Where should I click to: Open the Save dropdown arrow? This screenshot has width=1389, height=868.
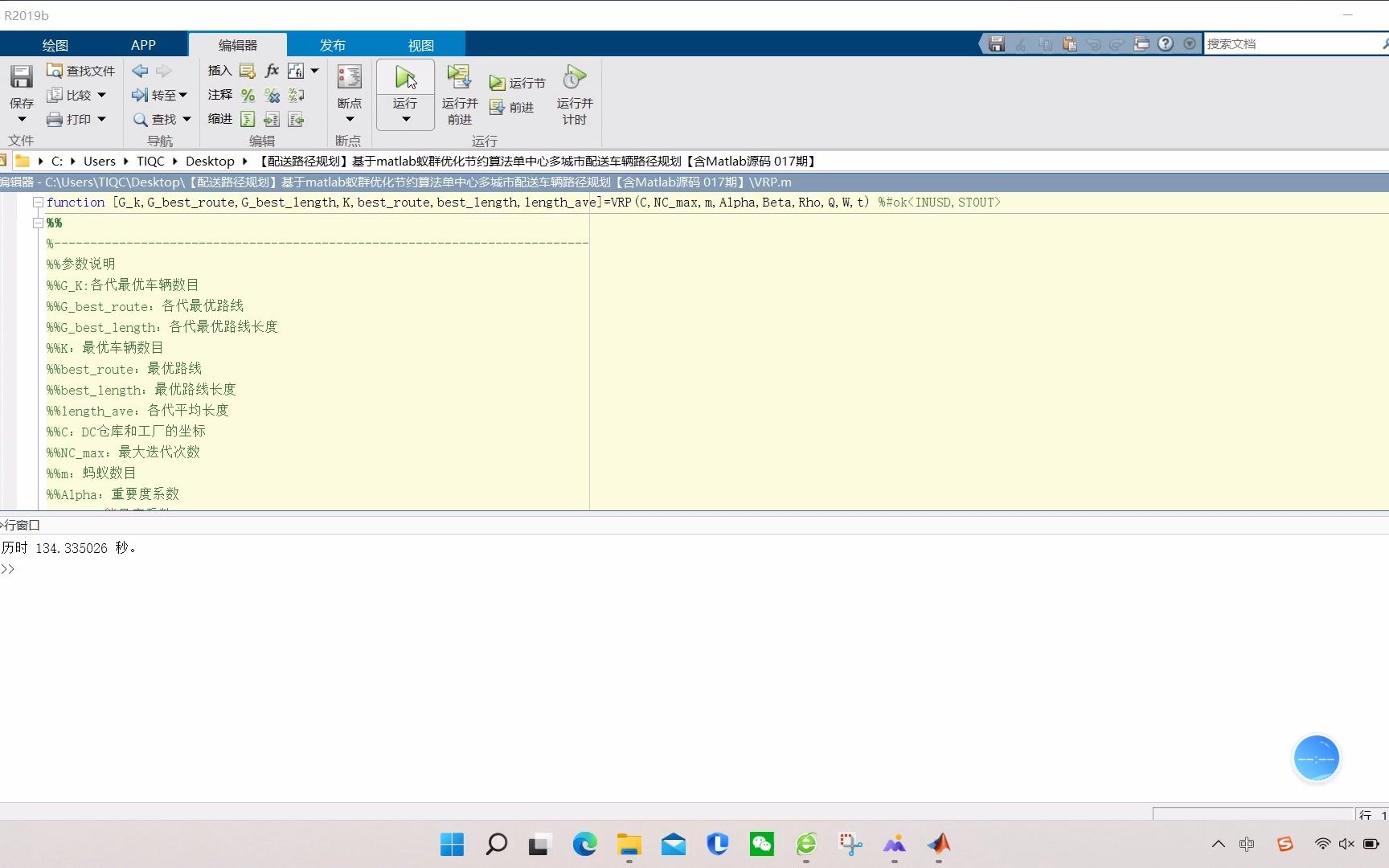(x=22, y=120)
